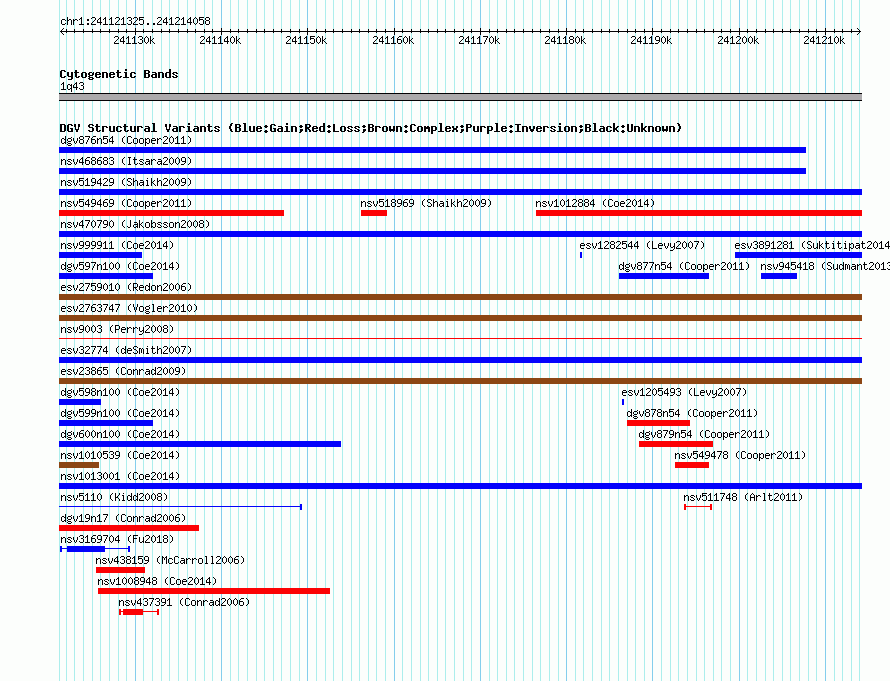Click the nsv511748 (Arlt2011) red bracket feature
890x681 pixels.
[698, 507]
